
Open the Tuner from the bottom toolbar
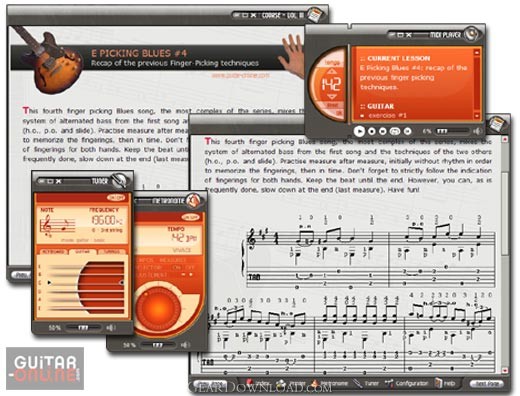click(366, 384)
